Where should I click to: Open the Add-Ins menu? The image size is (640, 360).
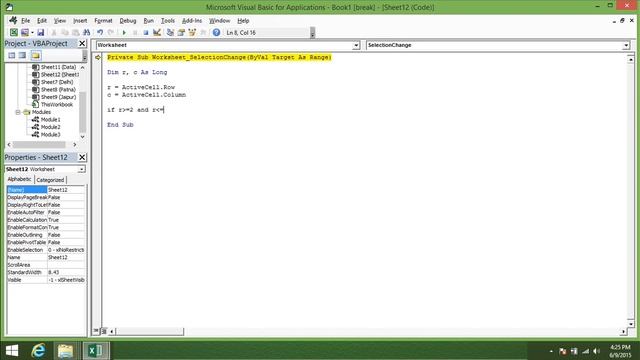click(192, 20)
